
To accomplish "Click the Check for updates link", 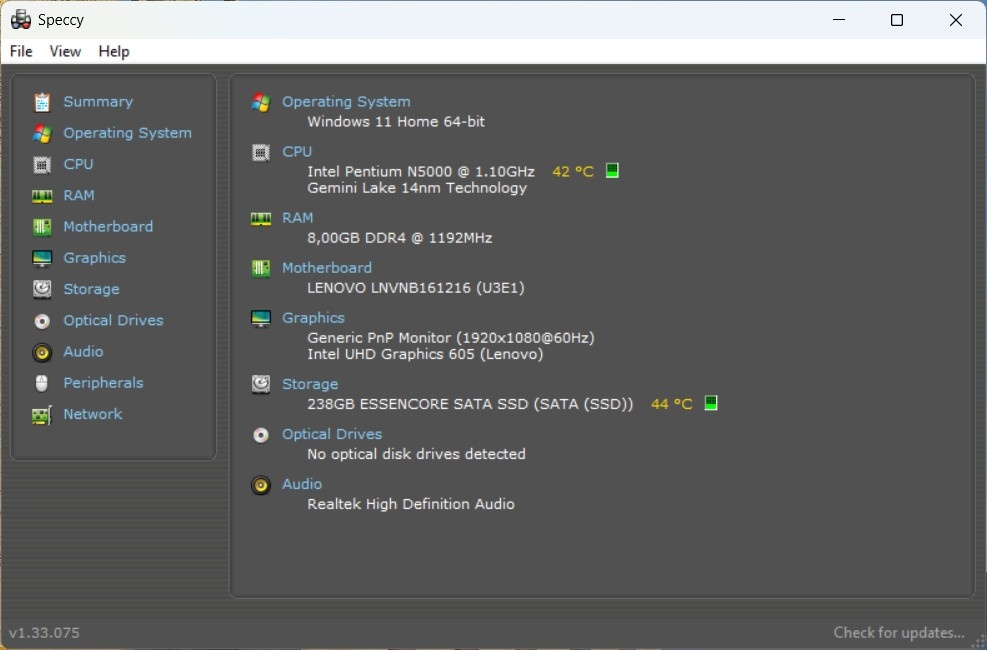I will [x=898, y=632].
